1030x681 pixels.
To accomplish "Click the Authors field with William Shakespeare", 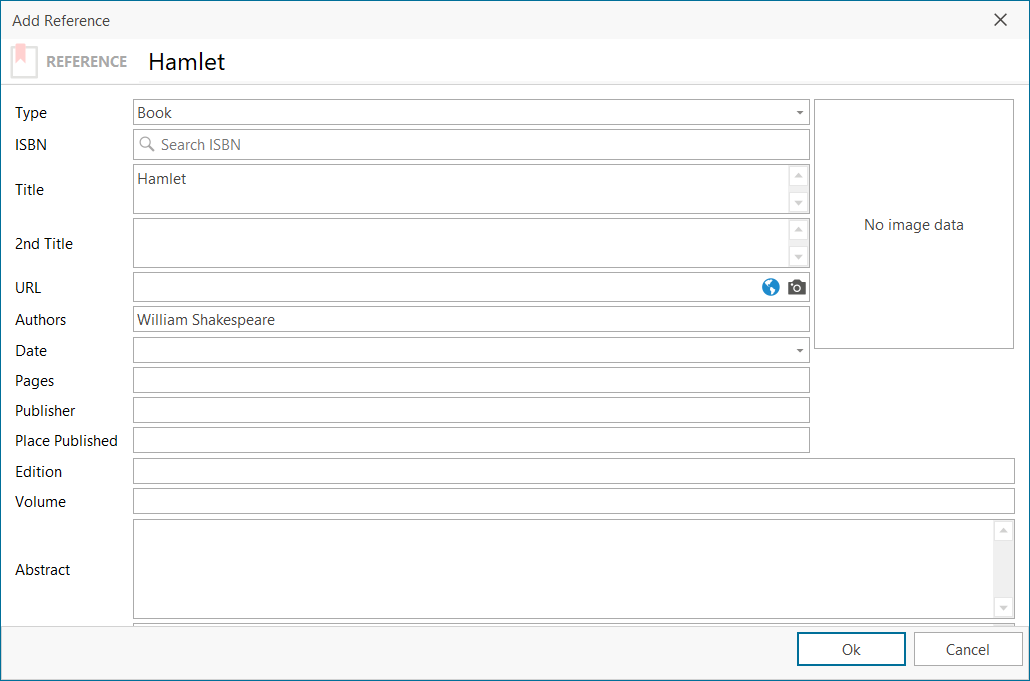I will coord(470,320).
